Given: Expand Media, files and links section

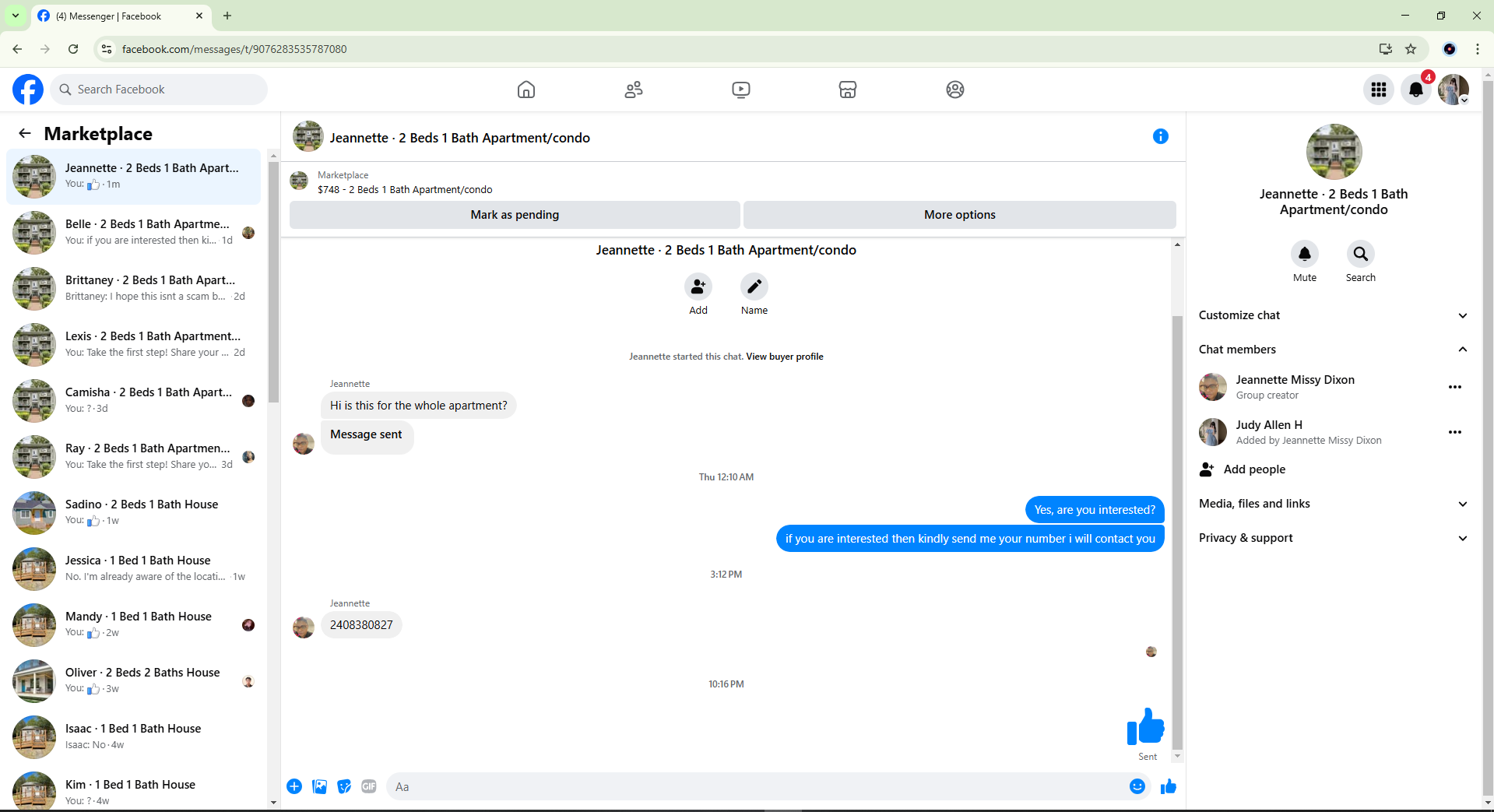Looking at the screenshot, I should click(1333, 504).
